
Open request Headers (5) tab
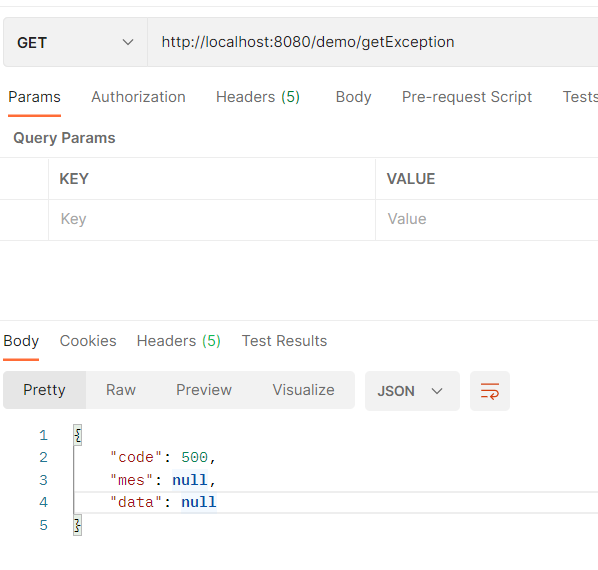point(258,97)
